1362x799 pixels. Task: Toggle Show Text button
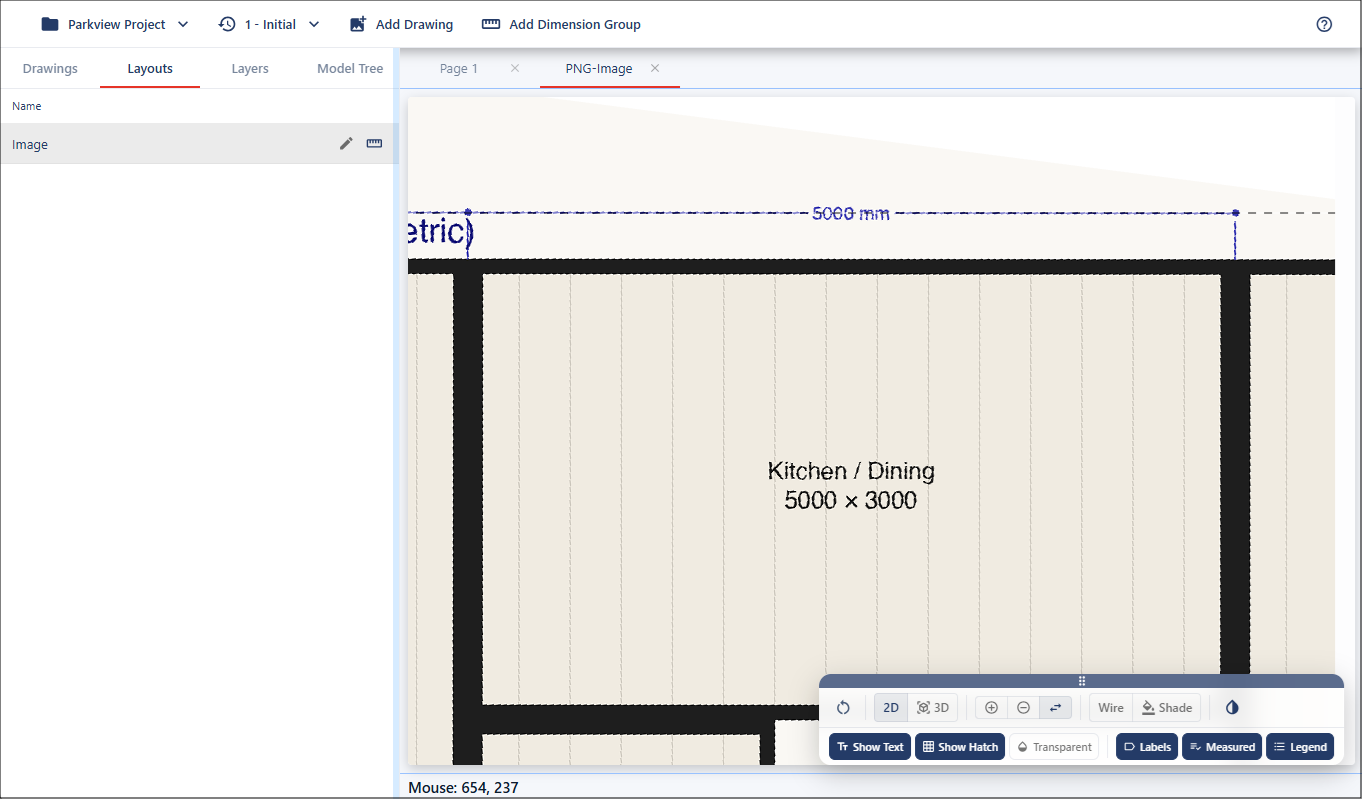(870, 747)
